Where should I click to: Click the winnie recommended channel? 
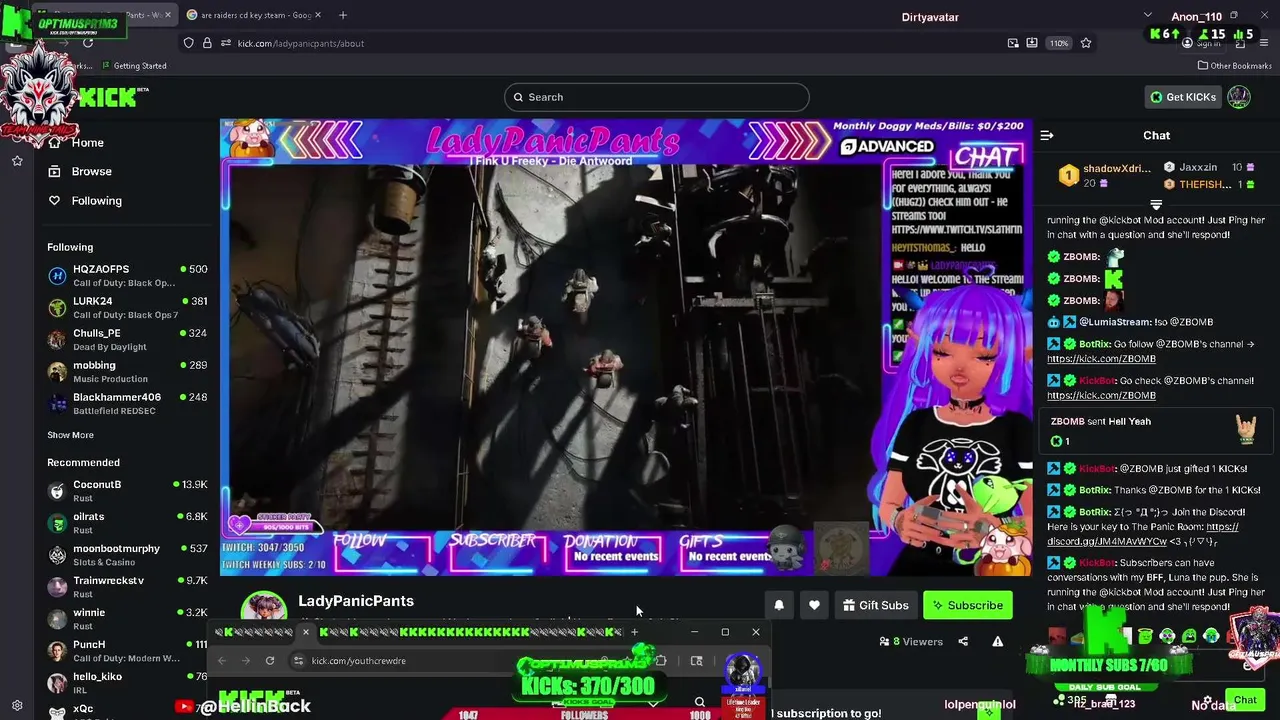coord(127,618)
